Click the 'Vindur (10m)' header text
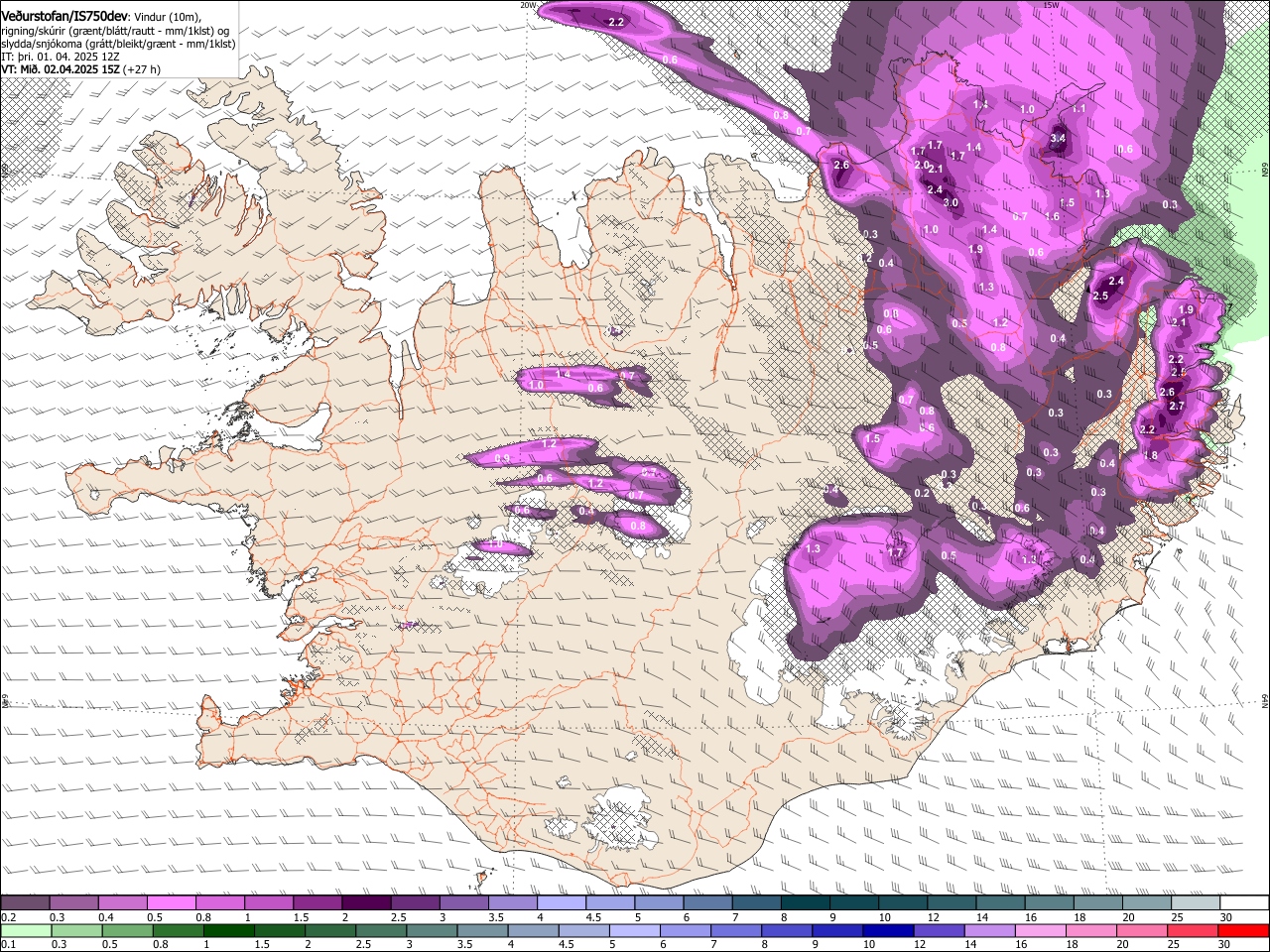The height and width of the screenshot is (952, 1270). point(167,17)
